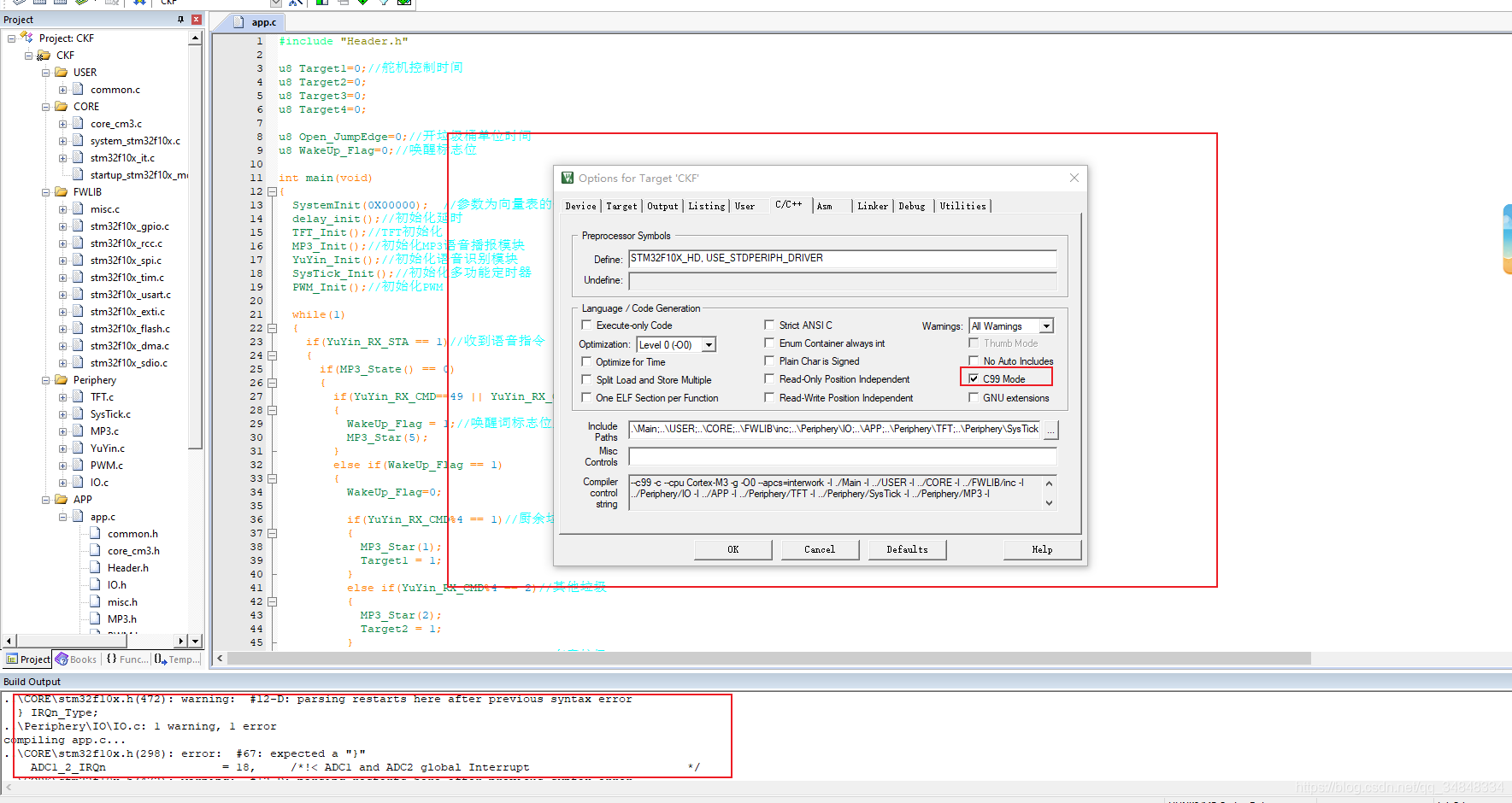Toggle Plain Char is Signed
The image size is (1512, 803).
(x=769, y=360)
